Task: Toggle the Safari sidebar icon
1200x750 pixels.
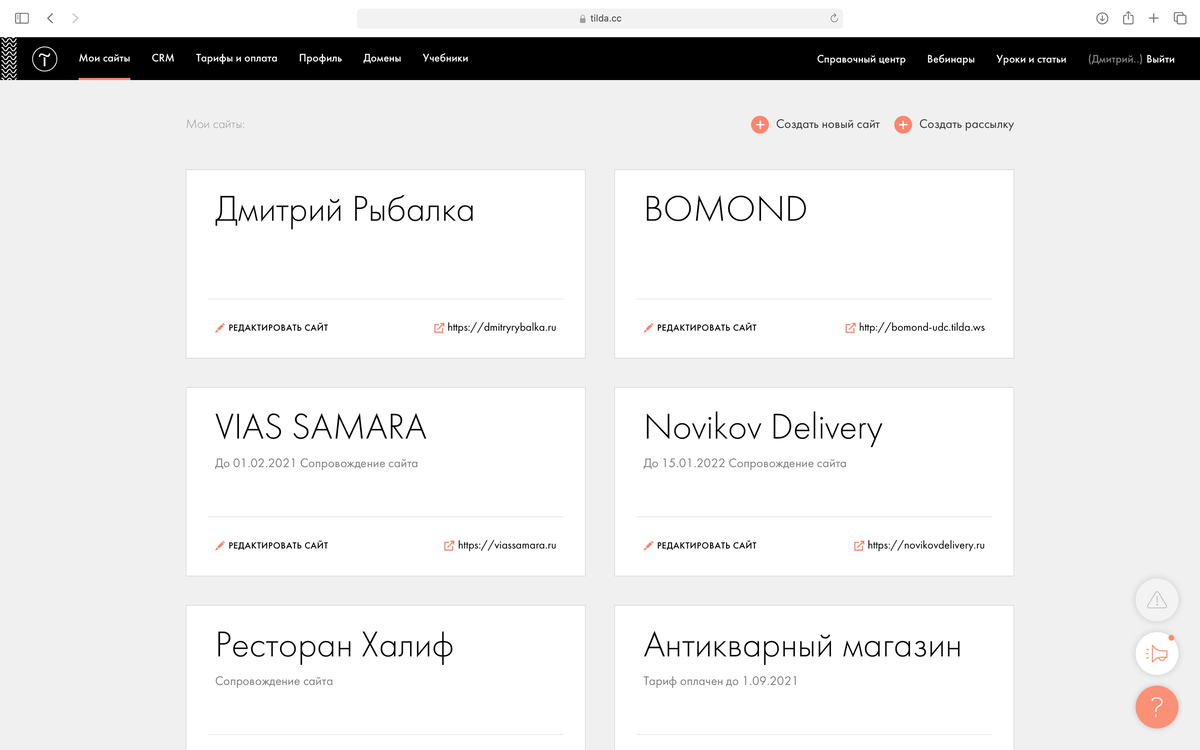Action: pos(22,18)
